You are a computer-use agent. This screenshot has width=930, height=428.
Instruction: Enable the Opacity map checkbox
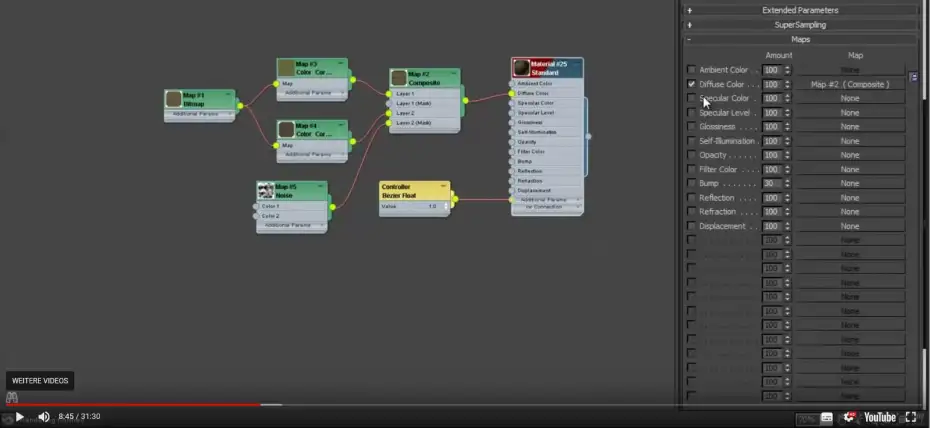click(x=691, y=155)
